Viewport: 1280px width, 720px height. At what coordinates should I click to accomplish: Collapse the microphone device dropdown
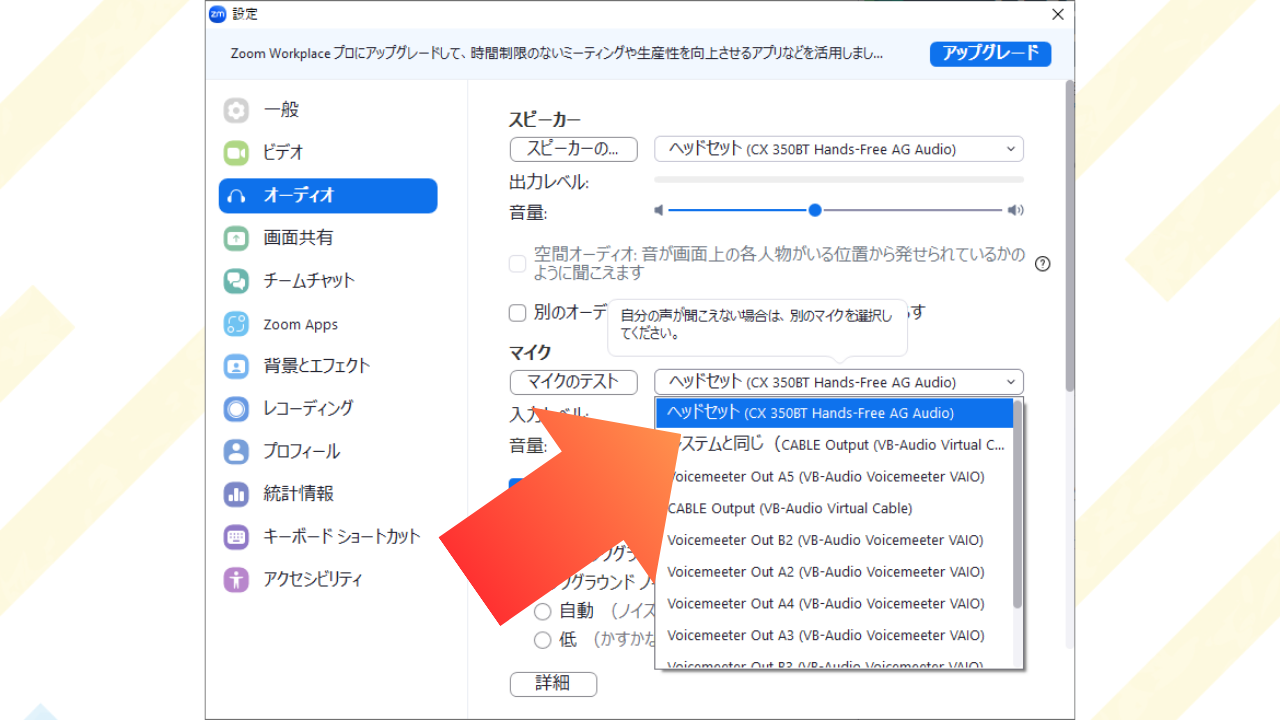[x=839, y=382]
